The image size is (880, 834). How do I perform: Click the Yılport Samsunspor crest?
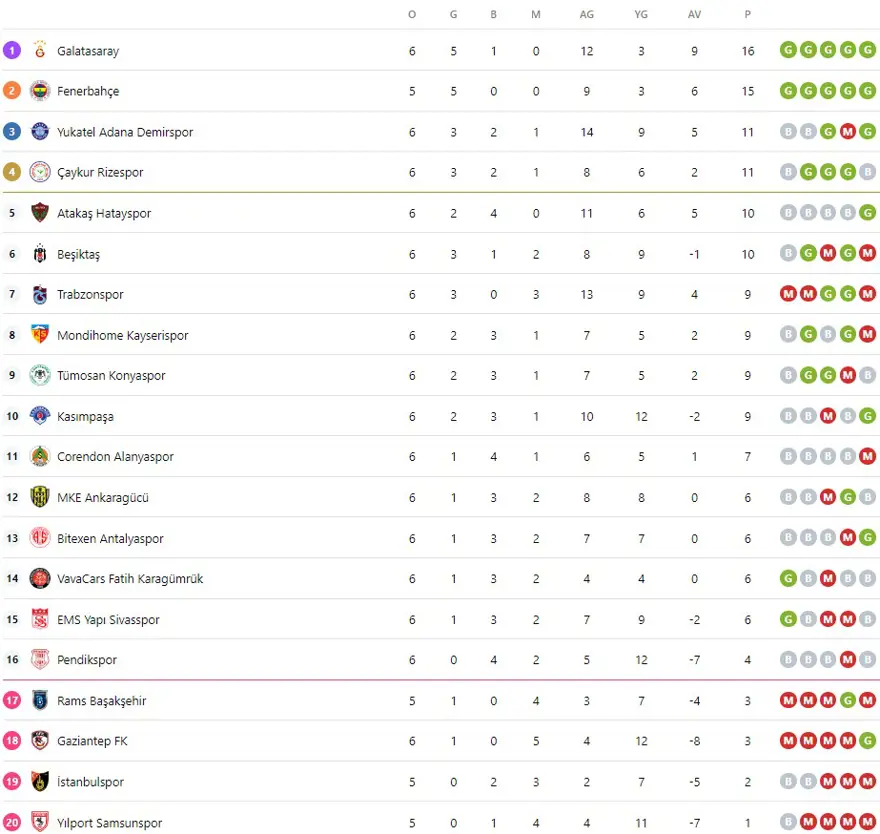(40, 823)
